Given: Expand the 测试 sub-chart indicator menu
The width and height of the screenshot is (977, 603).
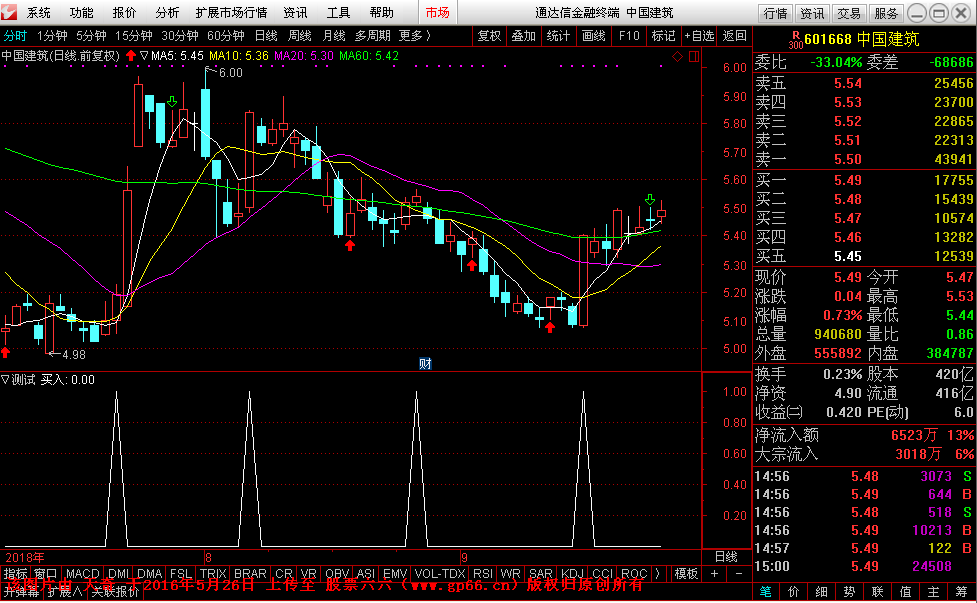Looking at the screenshot, I should 5,380.
